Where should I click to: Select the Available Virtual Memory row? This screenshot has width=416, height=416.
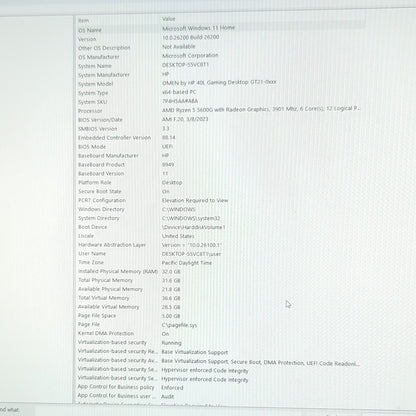(x=220, y=307)
